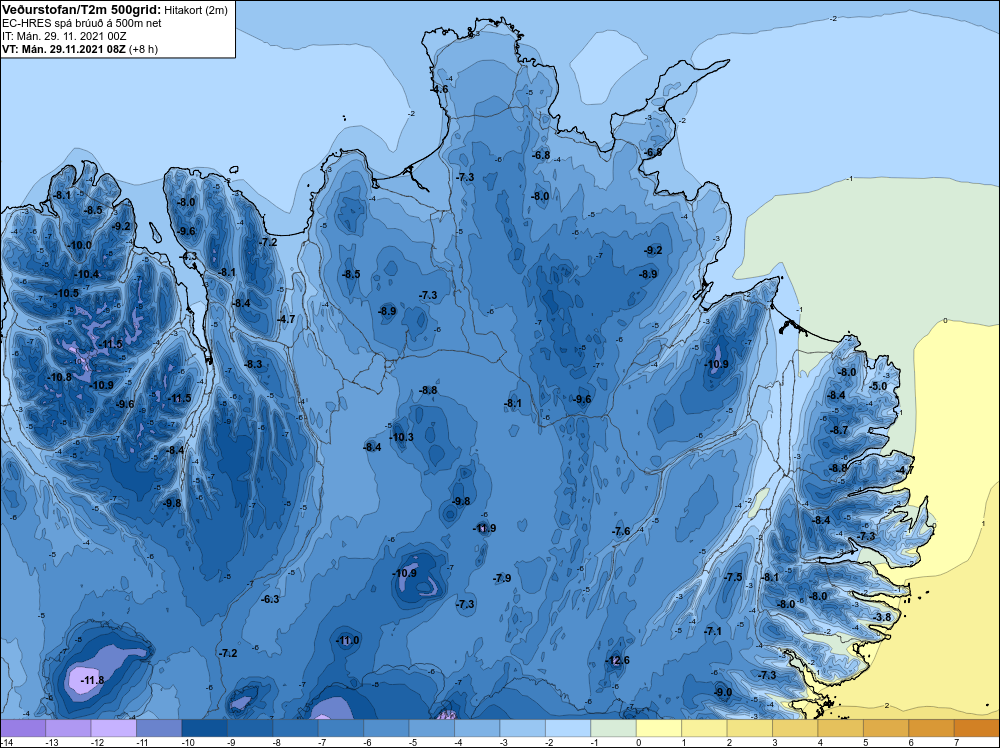
Task: Click the legend swatch between -4 and -3
Action: (477, 728)
